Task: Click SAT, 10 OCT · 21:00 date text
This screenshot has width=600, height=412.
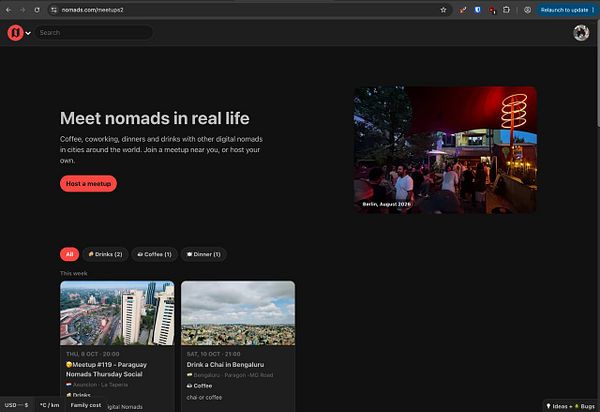Action: coord(214,354)
